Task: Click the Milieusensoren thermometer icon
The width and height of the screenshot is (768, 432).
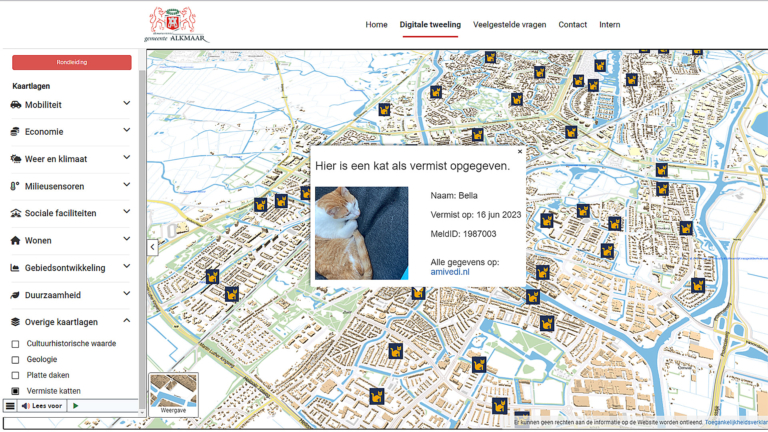Action: [16, 186]
